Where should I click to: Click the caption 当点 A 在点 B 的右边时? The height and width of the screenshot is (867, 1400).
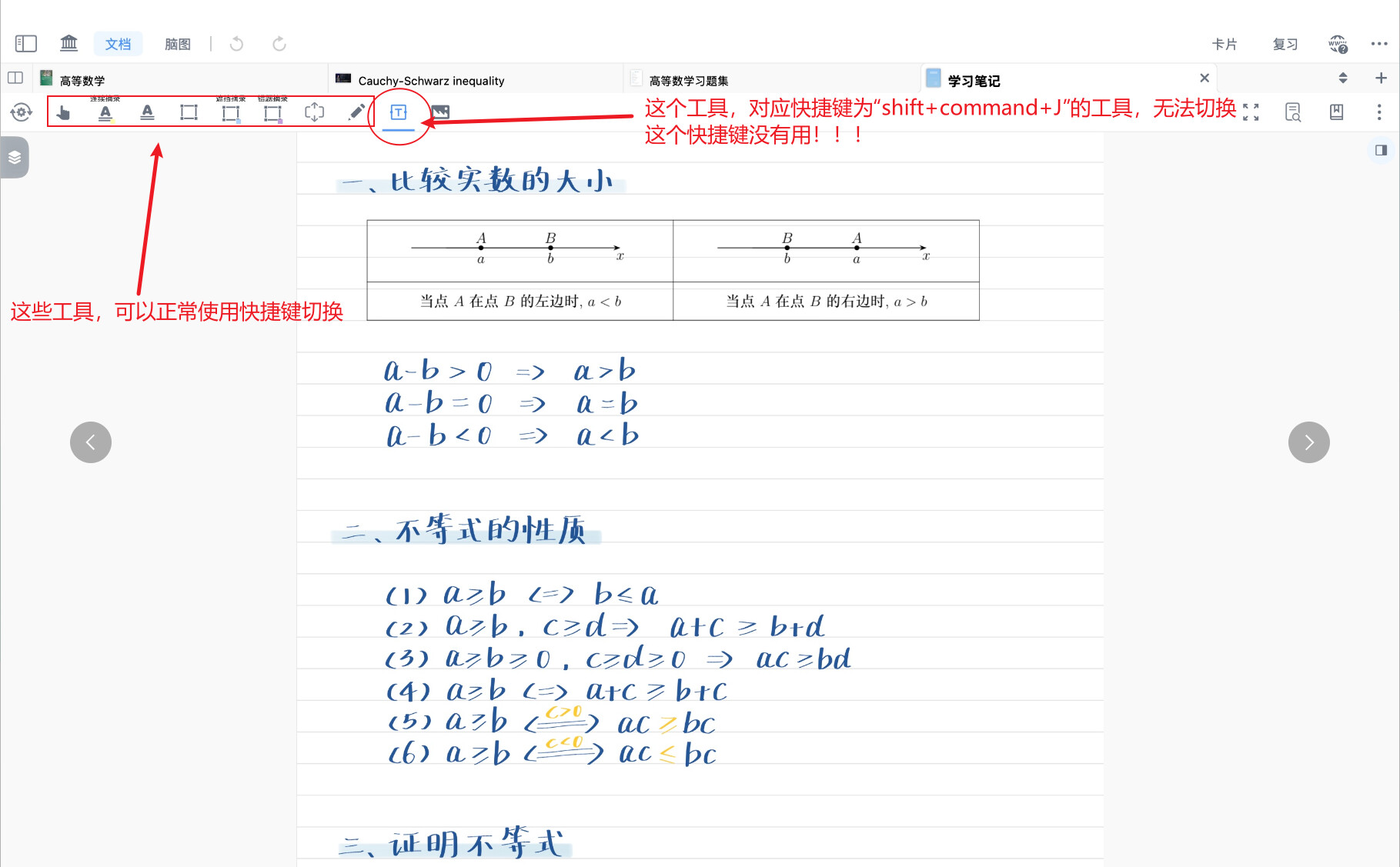click(x=827, y=302)
